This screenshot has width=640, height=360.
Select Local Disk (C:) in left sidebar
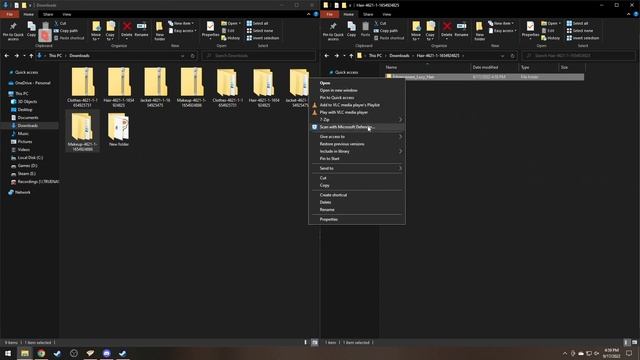pyautogui.click(x=27, y=158)
